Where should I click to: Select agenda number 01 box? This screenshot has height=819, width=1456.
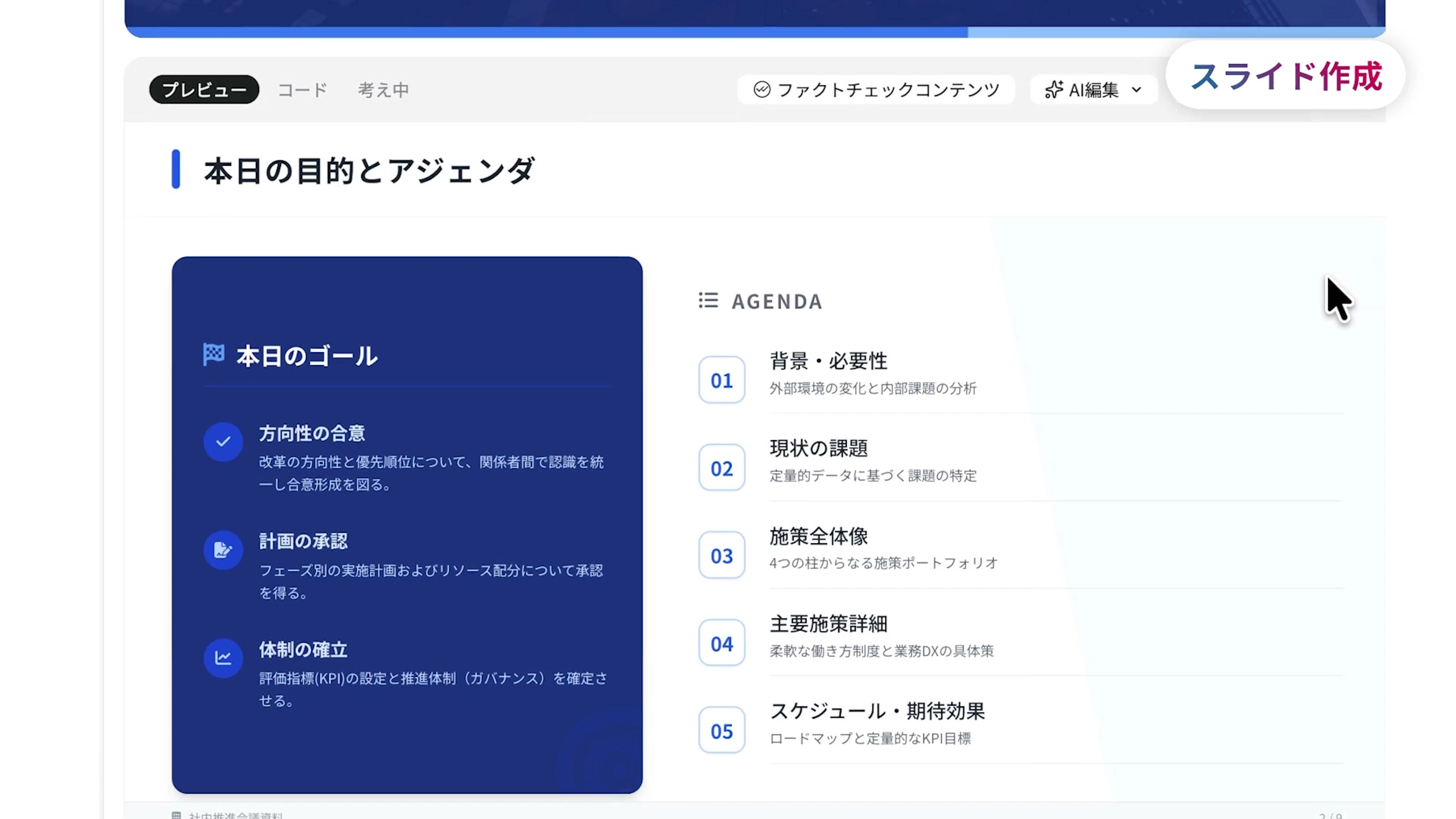pos(721,380)
